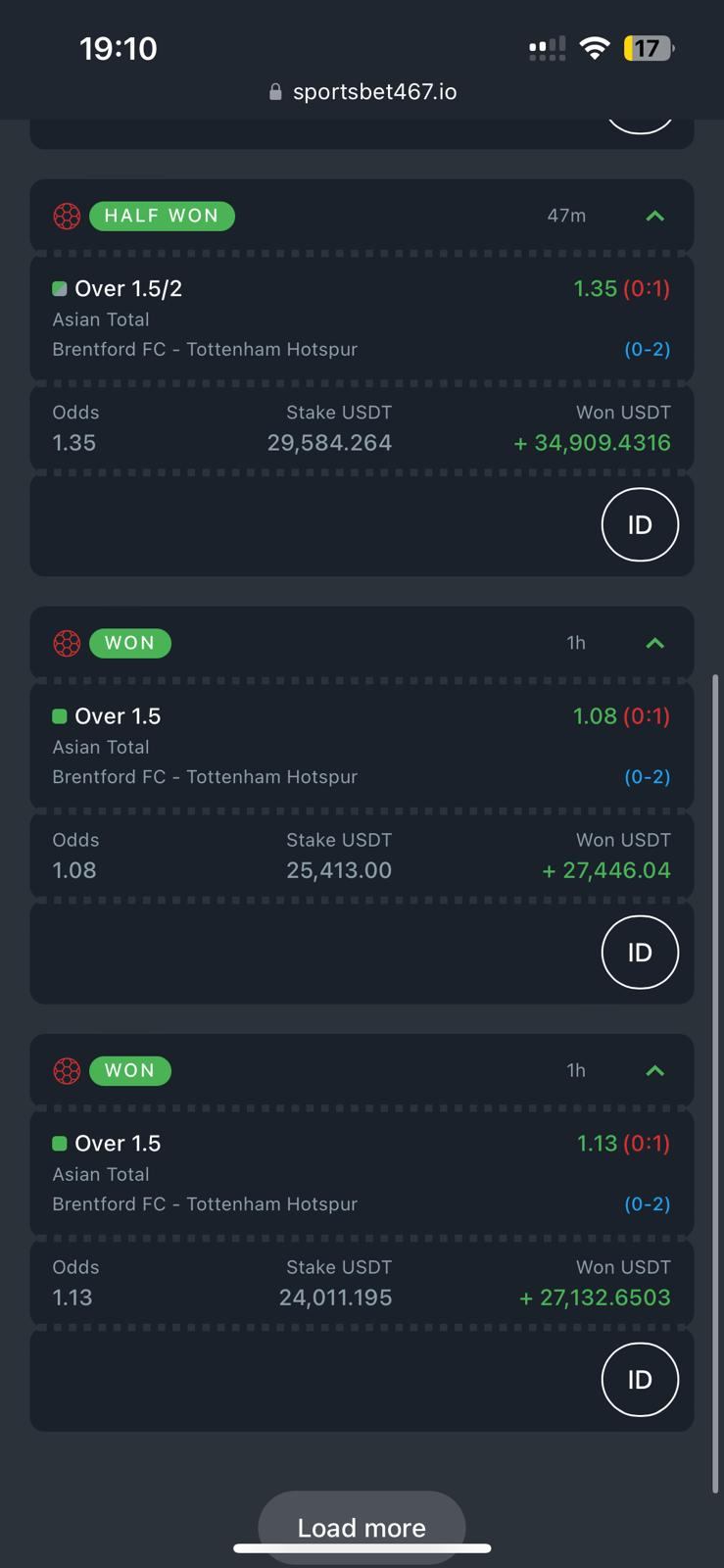This screenshot has height=1568, width=724.
Task: Click the green square next to Over 1.5/2
Action: (60, 288)
